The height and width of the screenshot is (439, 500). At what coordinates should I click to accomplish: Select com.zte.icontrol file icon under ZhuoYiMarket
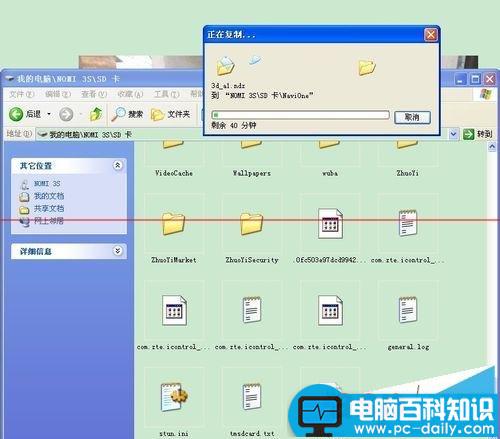click(x=174, y=310)
